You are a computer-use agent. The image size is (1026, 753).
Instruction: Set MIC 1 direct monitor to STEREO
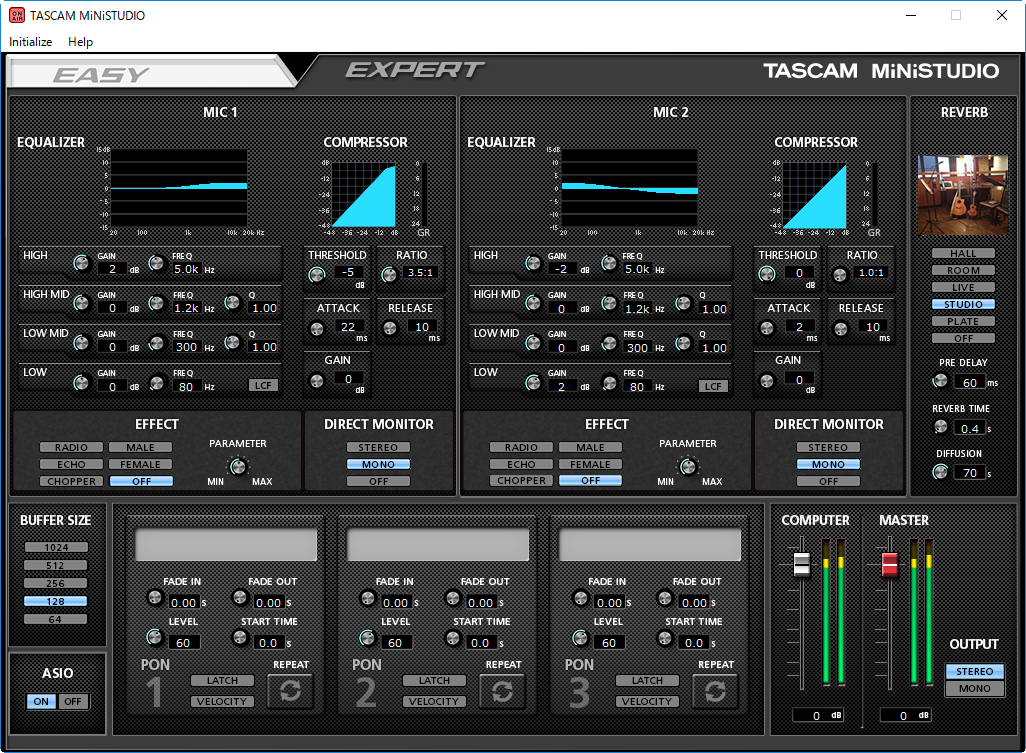378,447
